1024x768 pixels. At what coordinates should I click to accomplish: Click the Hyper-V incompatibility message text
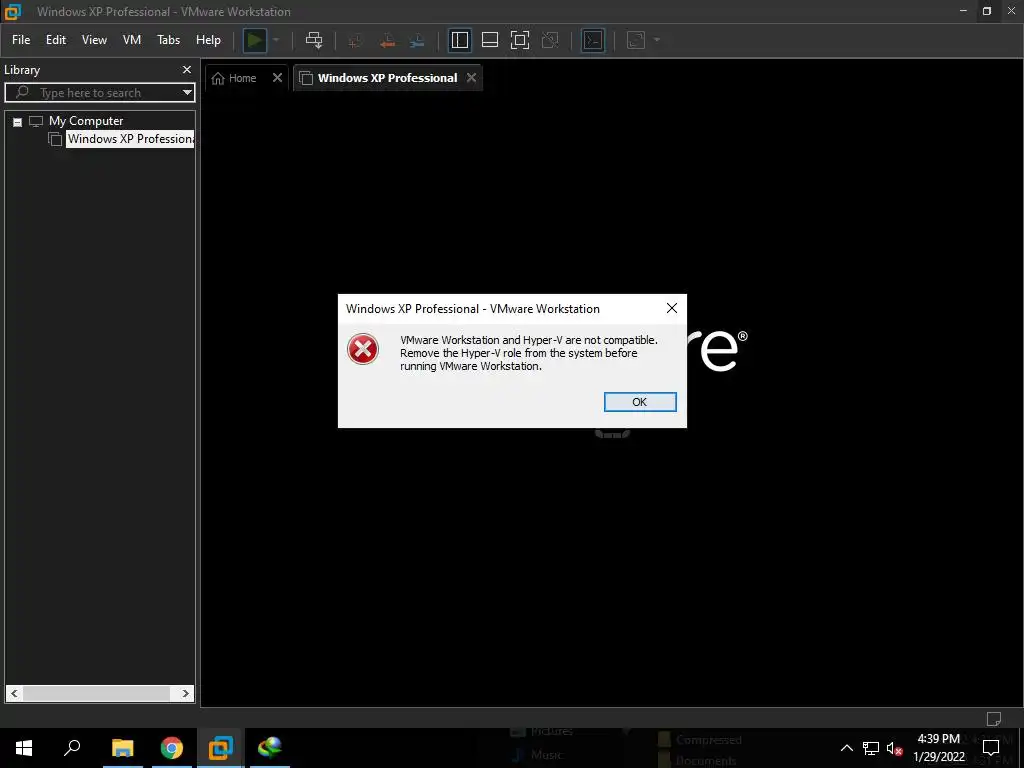pyautogui.click(x=529, y=353)
